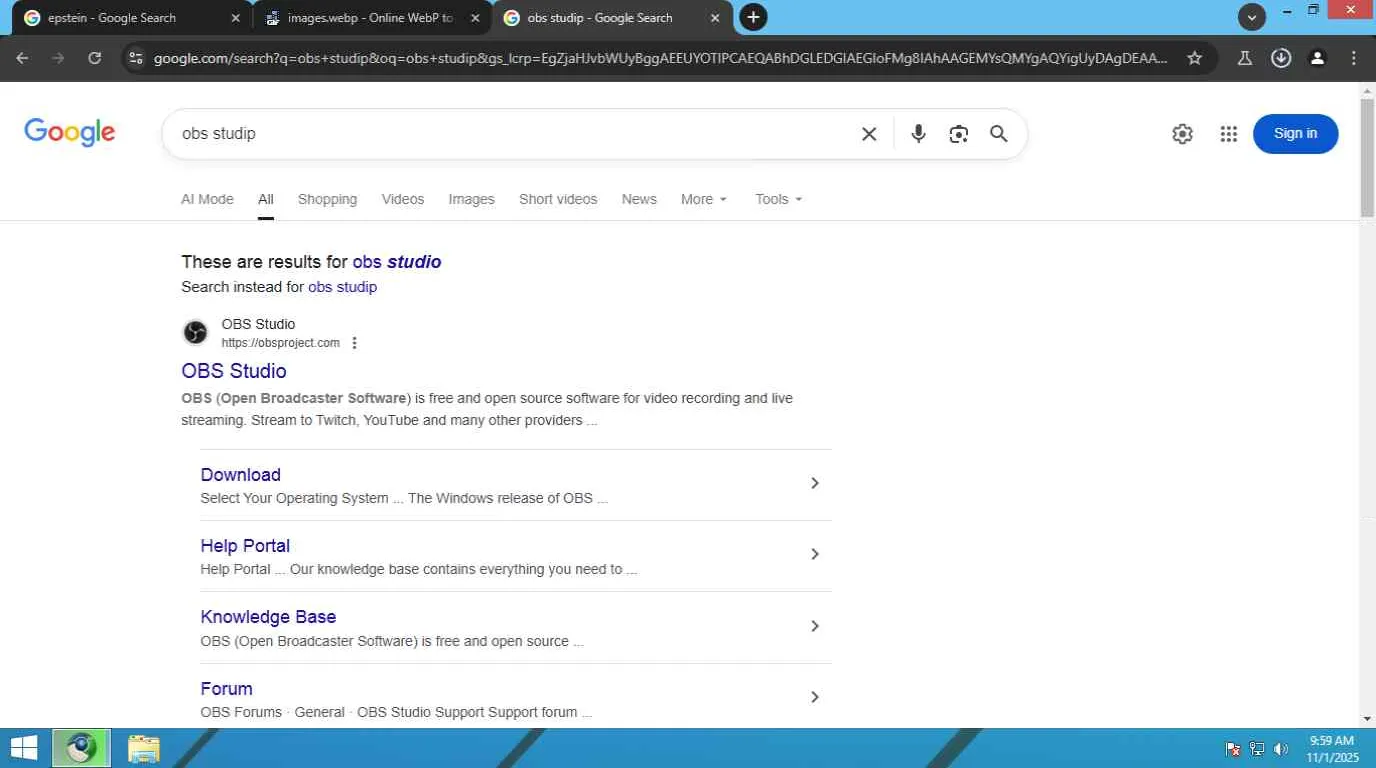Click the browser address bar URL
The height and width of the screenshot is (768, 1376).
tap(661, 58)
